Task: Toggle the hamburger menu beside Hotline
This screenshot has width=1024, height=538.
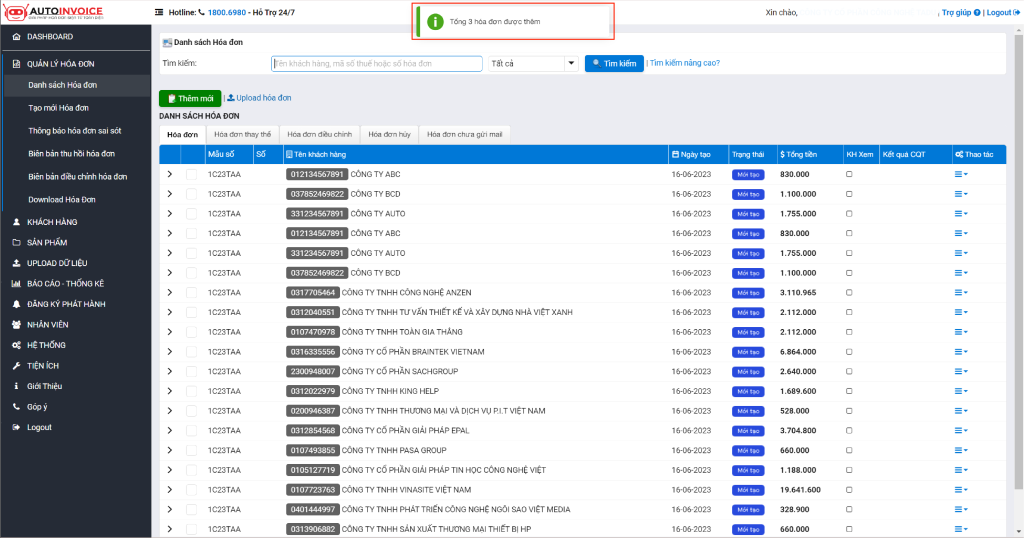Action: pyautogui.click(x=159, y=12)
